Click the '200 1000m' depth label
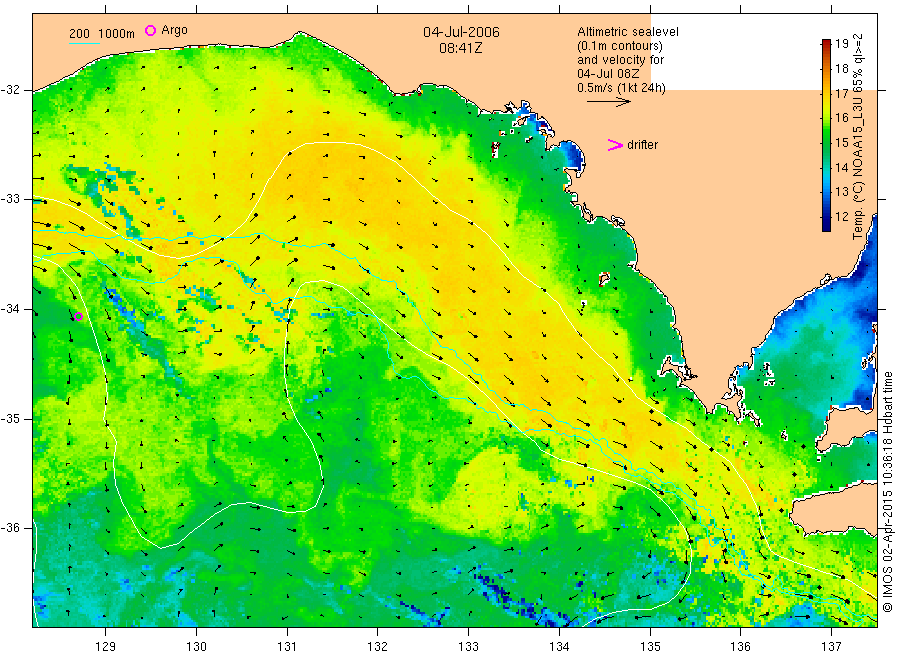 102,34
